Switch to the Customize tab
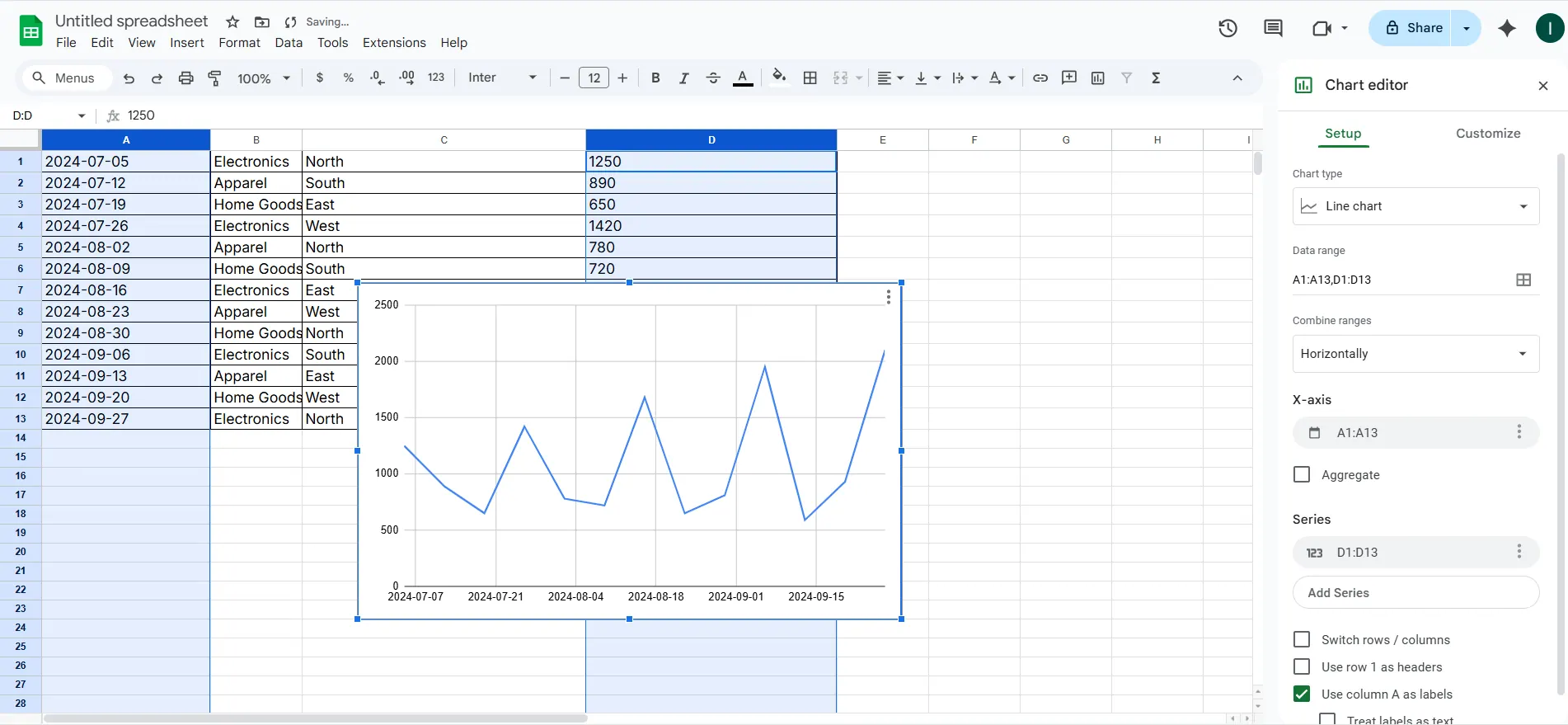 [x=1487, y=134]
